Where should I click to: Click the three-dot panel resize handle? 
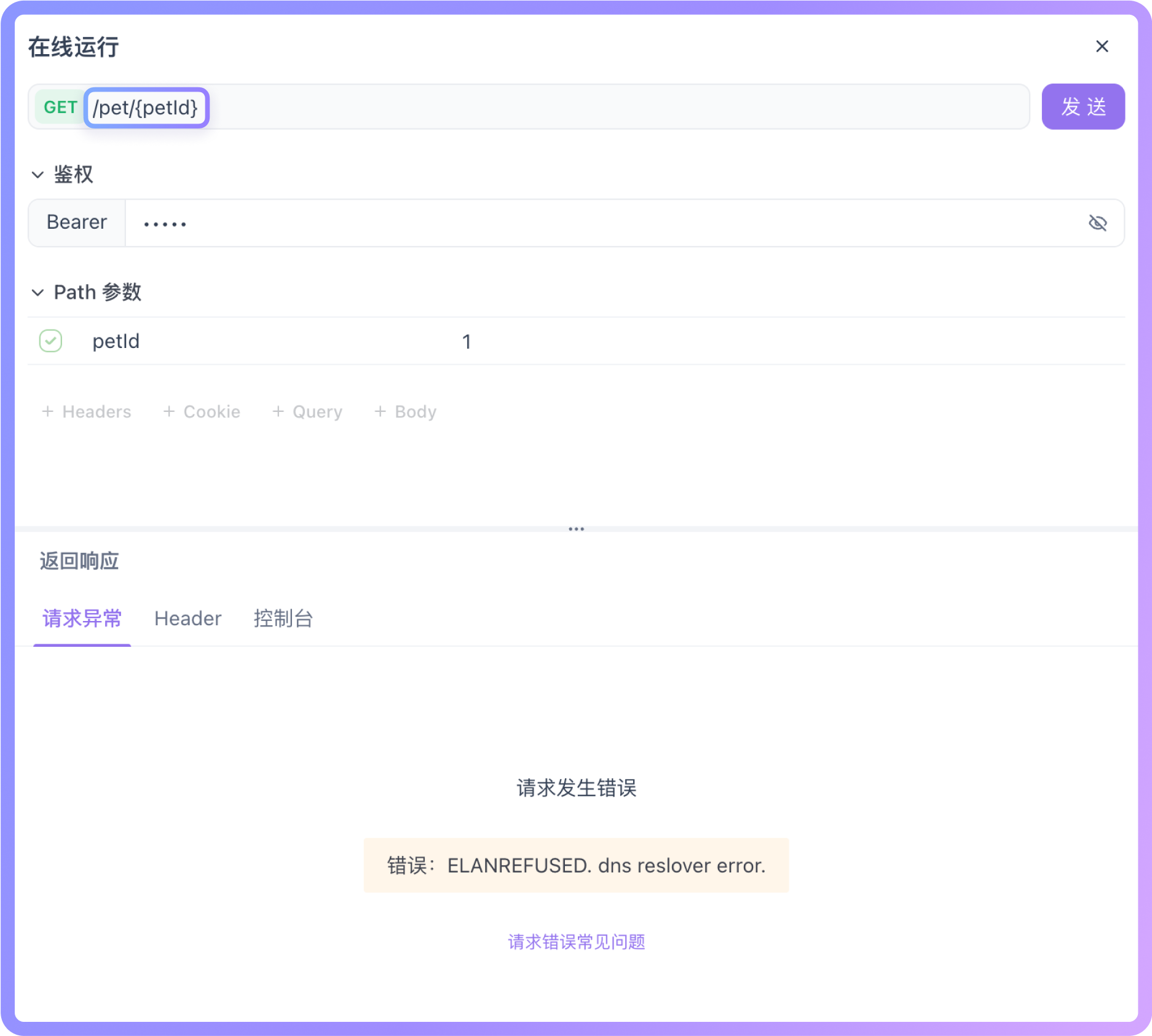click(x=576, y=529)
